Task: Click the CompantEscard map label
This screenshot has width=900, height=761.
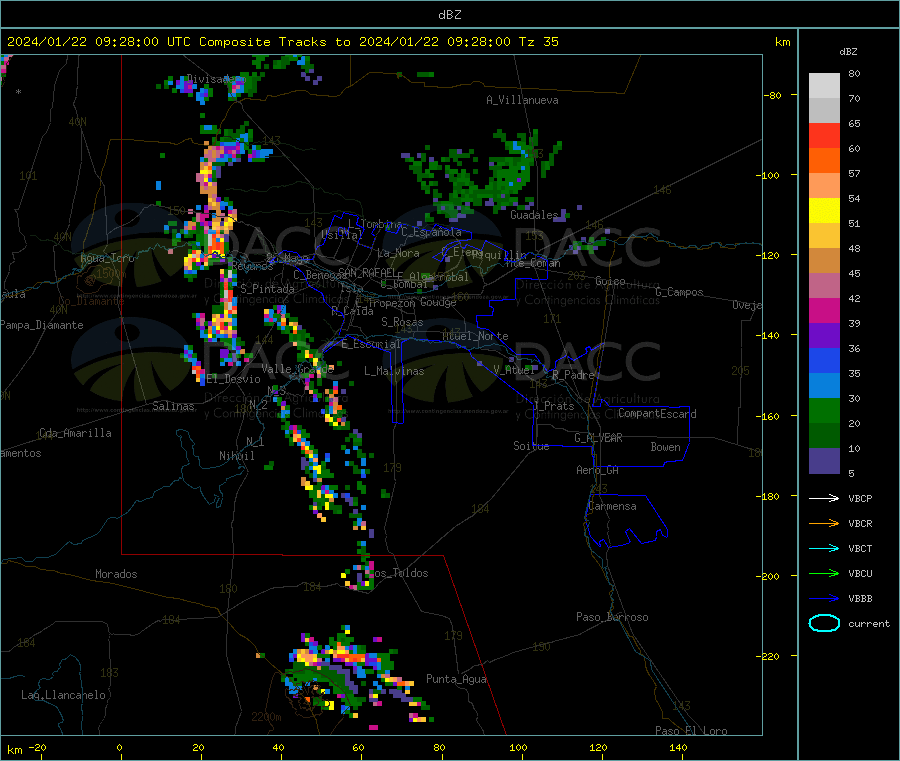Action: pos(657,413)
